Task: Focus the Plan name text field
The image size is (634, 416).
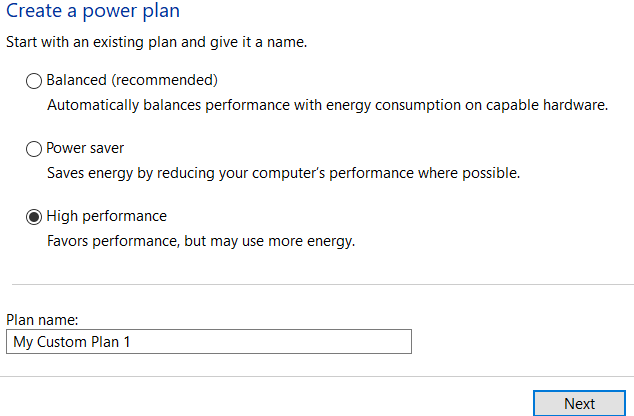Action: (209, 342)
